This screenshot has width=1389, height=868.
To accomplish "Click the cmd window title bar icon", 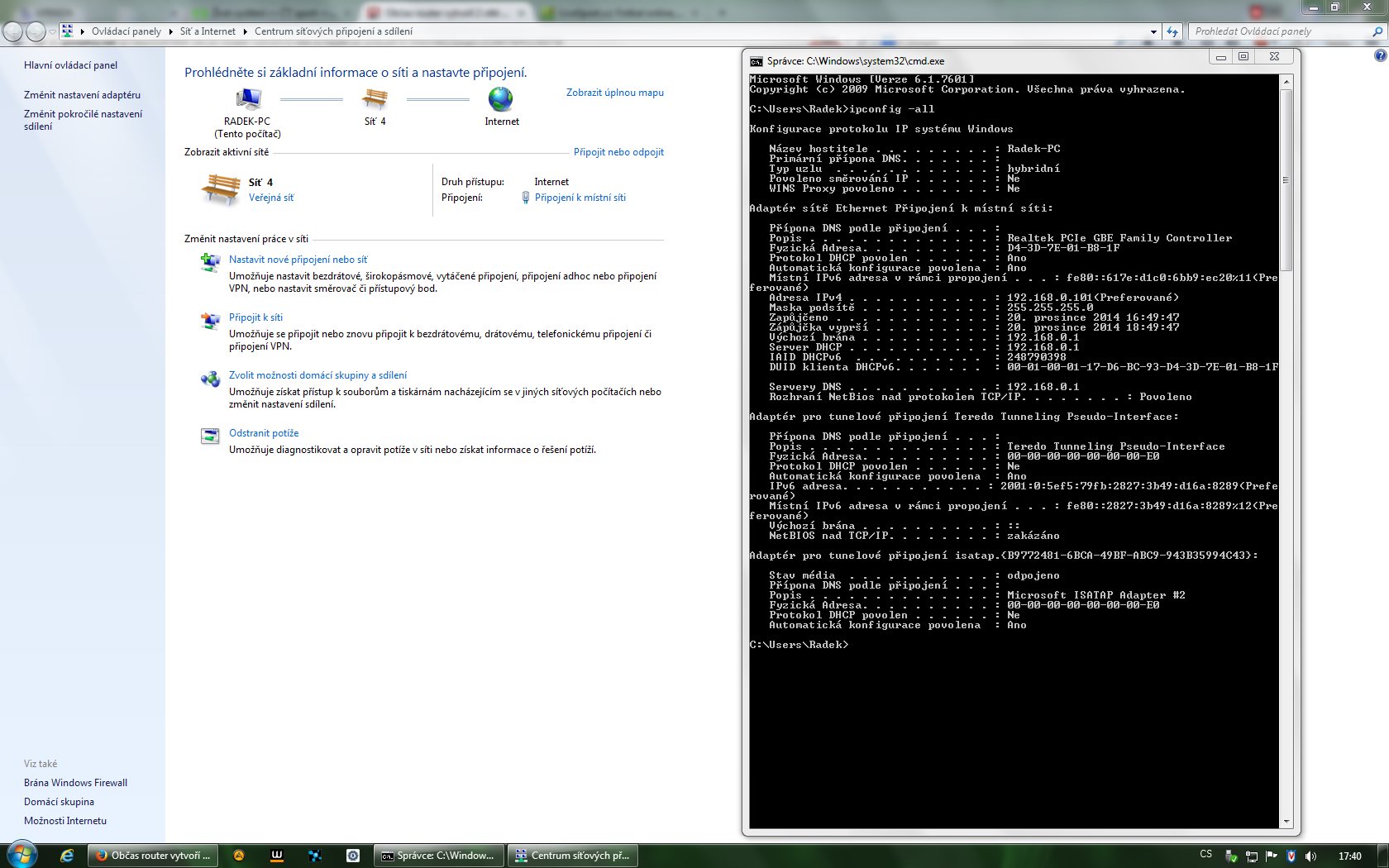I will tap(756, 61).
